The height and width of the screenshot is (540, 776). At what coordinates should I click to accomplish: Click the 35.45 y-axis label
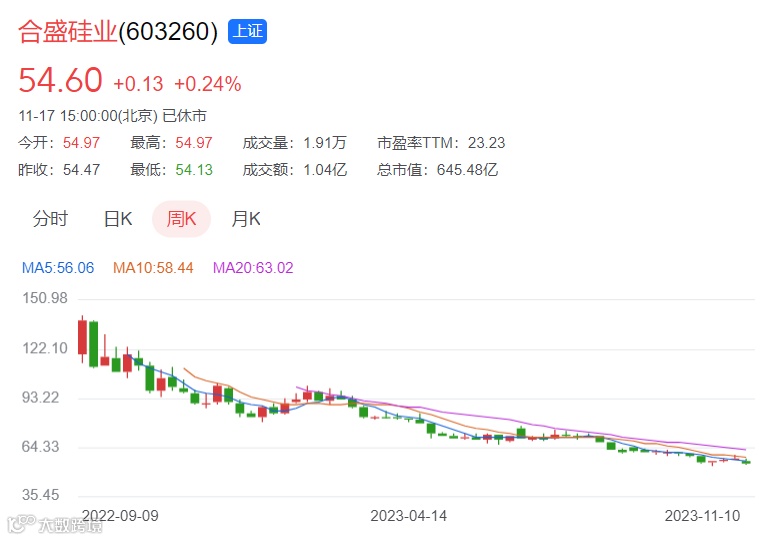tap(41, 495)
